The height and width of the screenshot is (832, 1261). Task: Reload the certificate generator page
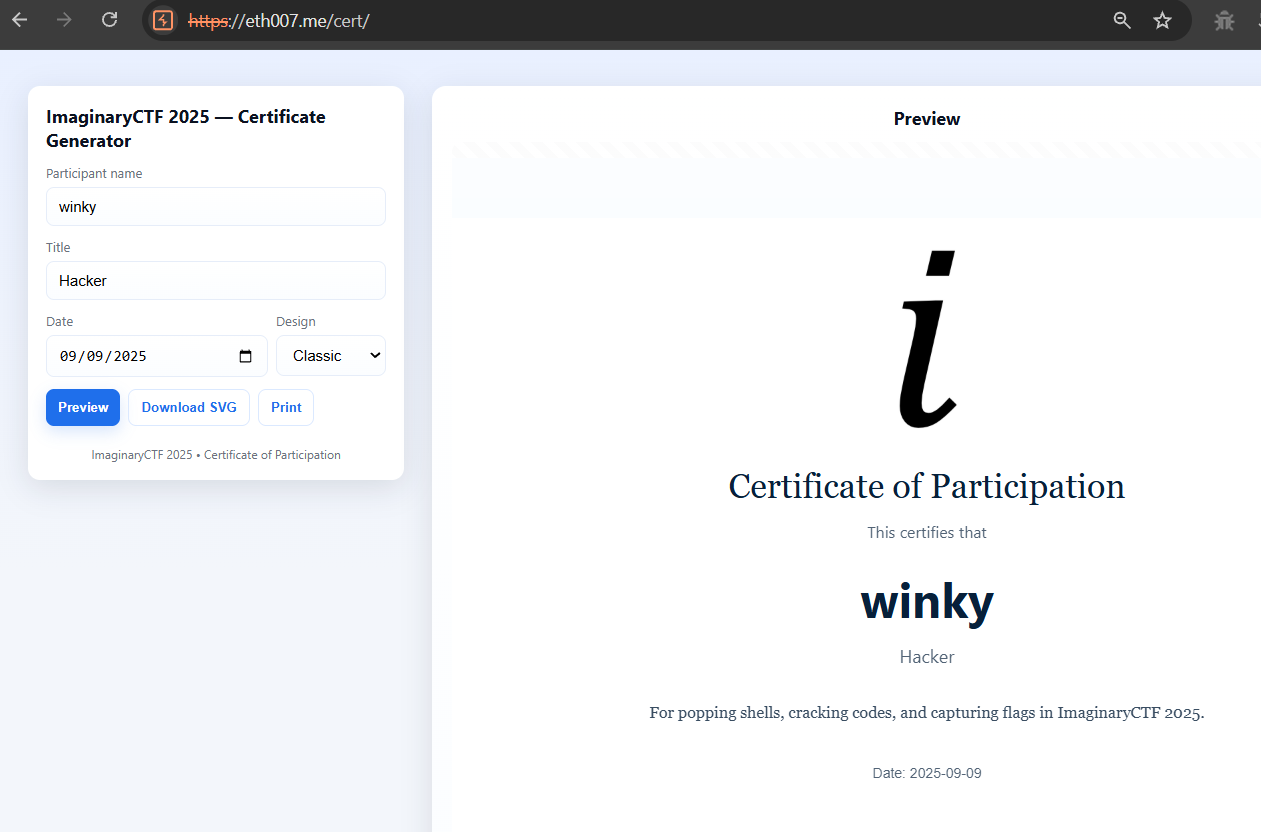[110, 20]
